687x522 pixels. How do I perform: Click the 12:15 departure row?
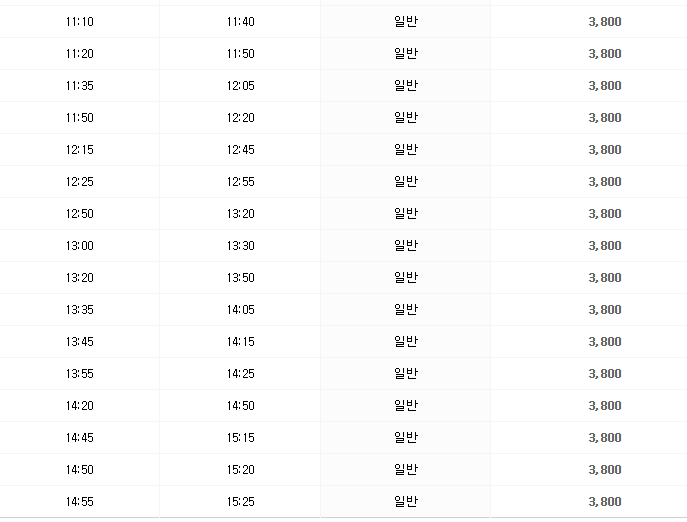click(80, 150)
